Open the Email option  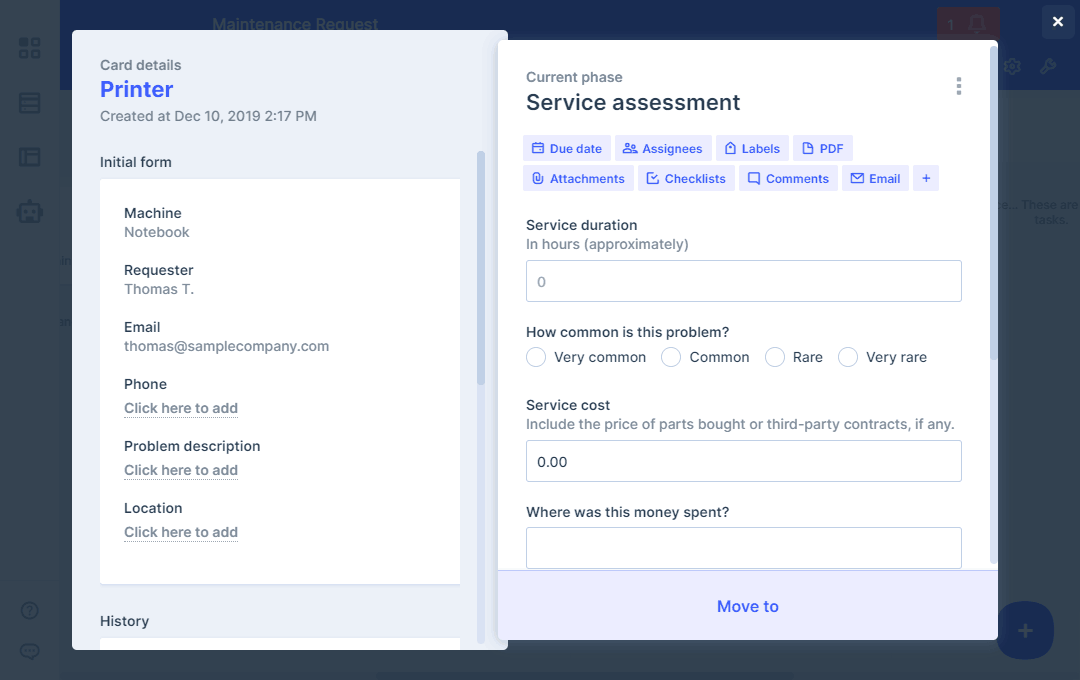[875, 178]
